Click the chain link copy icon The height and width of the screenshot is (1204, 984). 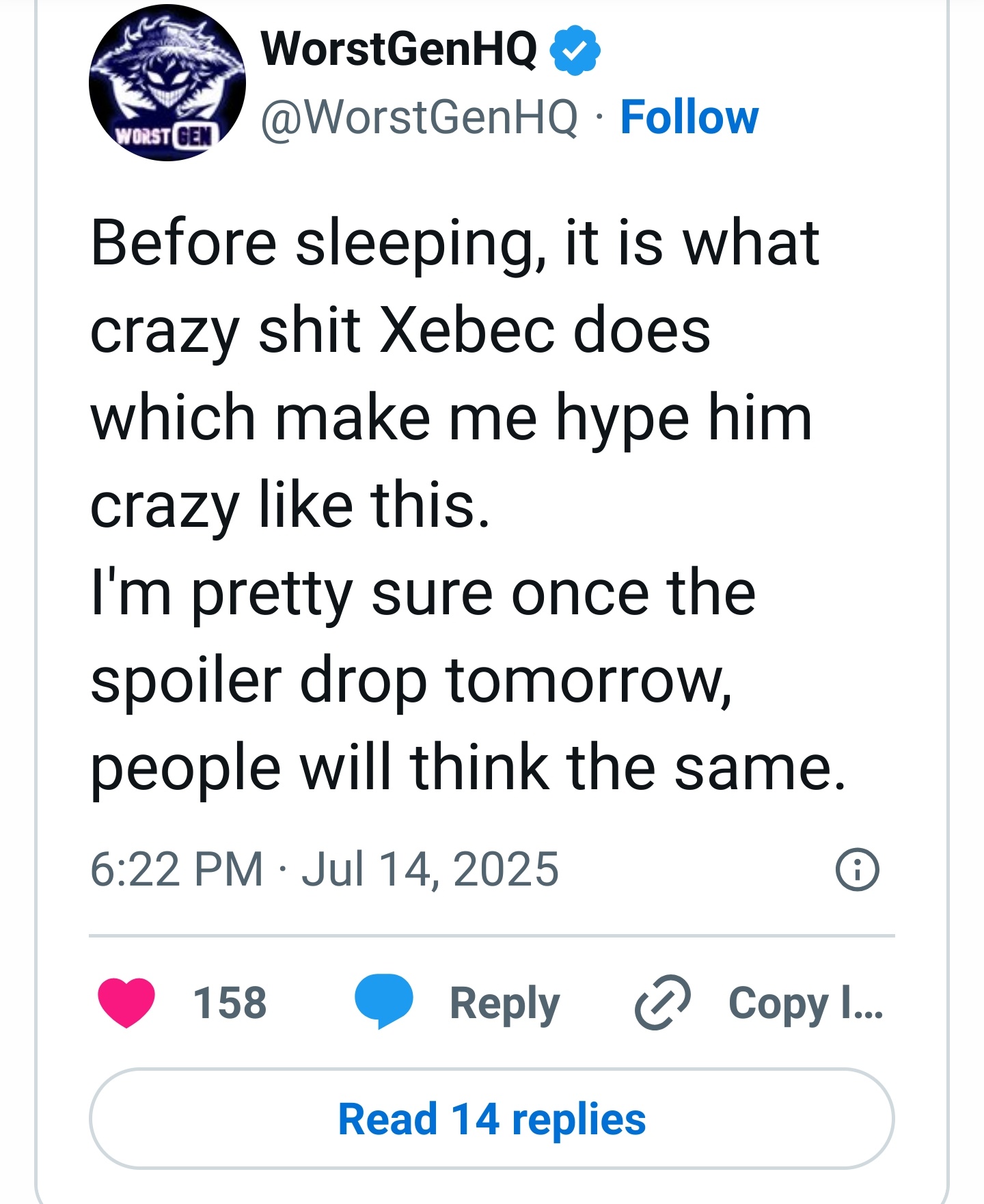coord(662,1002)
